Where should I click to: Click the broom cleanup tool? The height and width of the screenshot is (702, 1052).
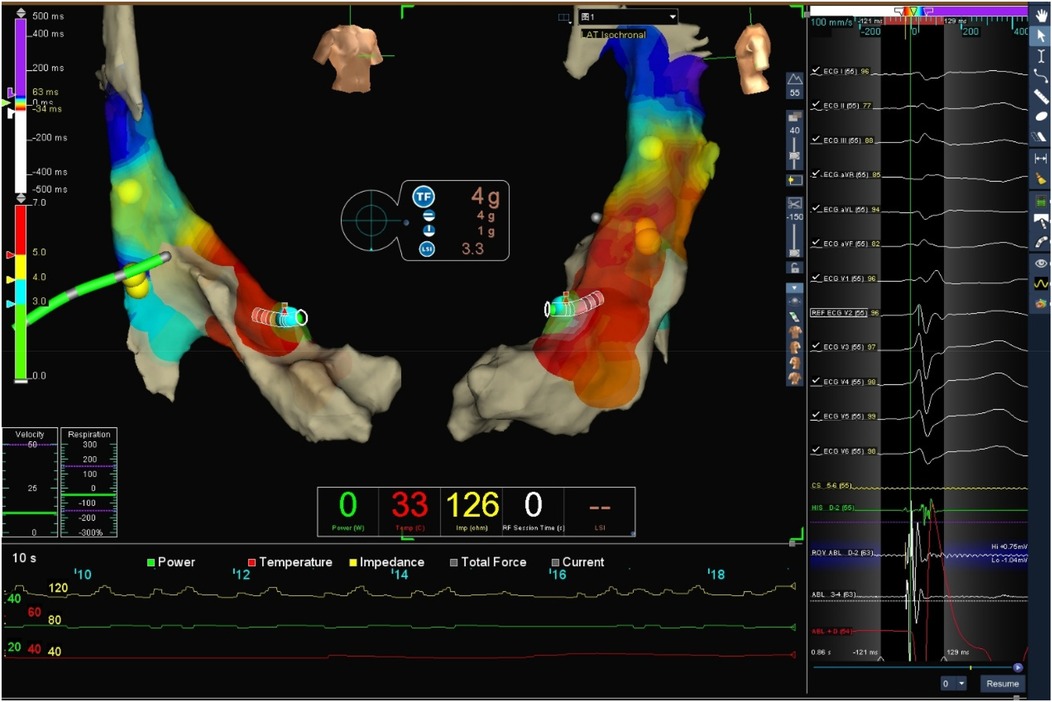(1041, 178)
